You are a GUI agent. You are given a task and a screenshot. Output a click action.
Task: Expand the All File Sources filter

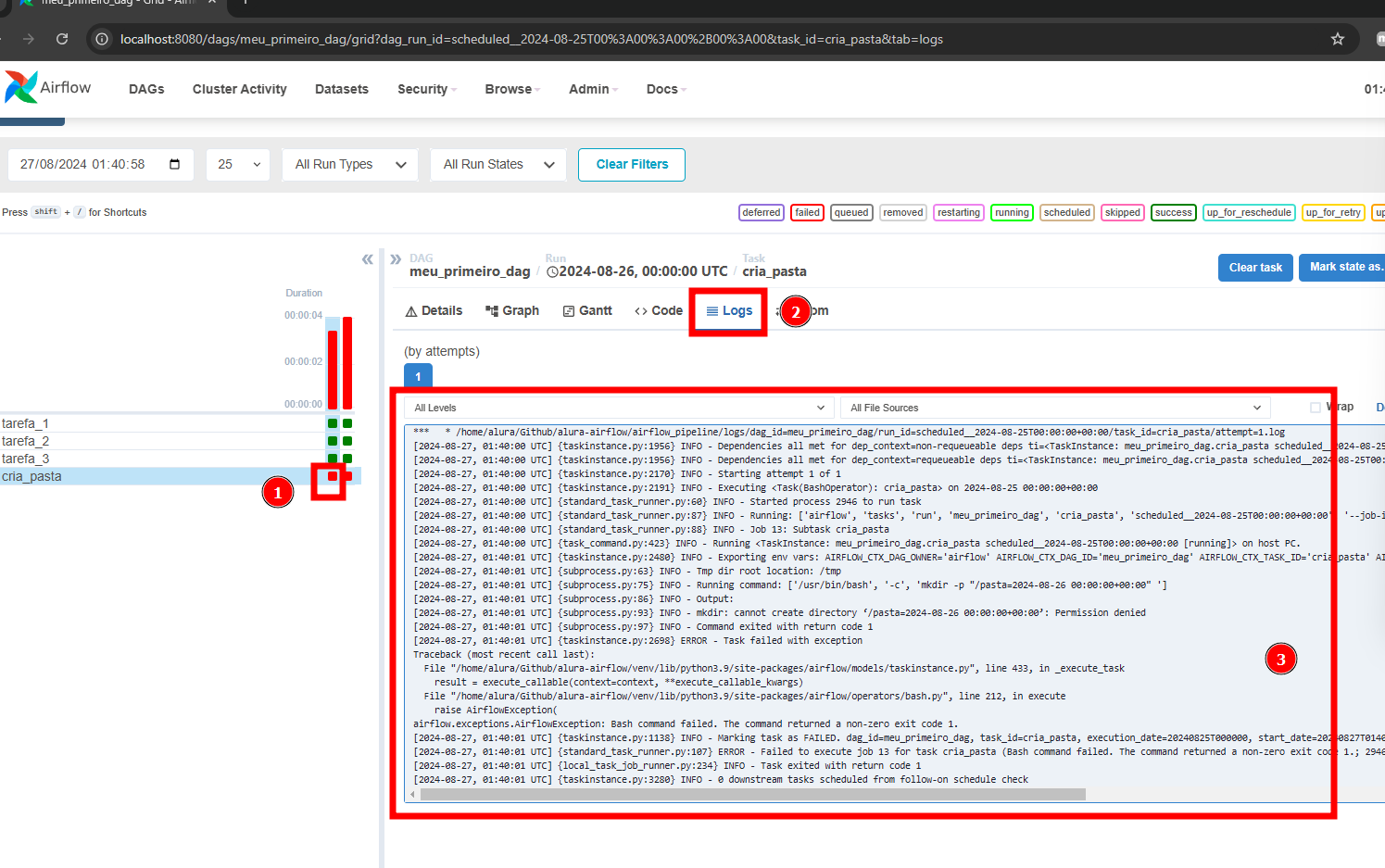1054,408
